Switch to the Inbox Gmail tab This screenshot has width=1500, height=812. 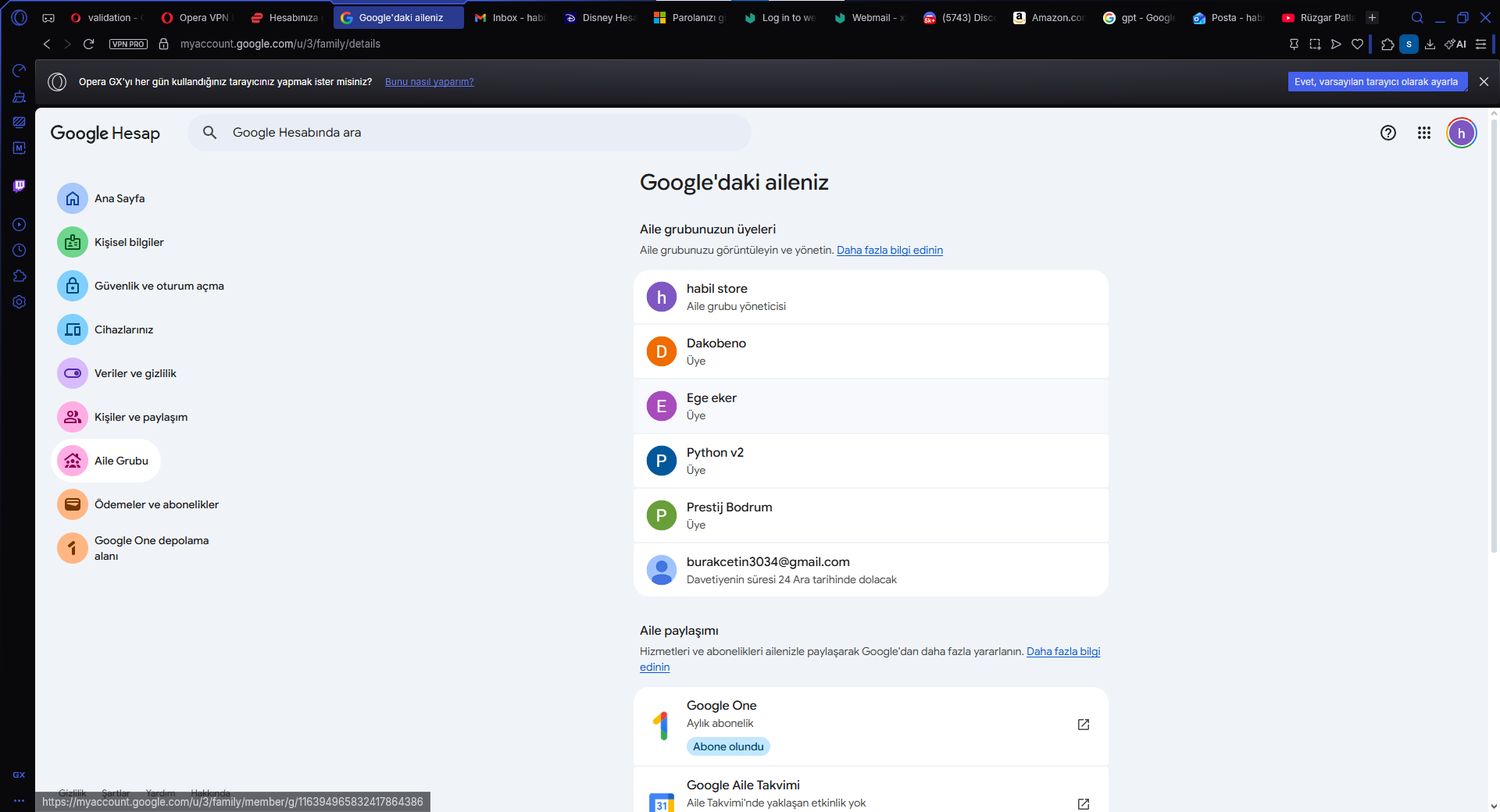511,17
